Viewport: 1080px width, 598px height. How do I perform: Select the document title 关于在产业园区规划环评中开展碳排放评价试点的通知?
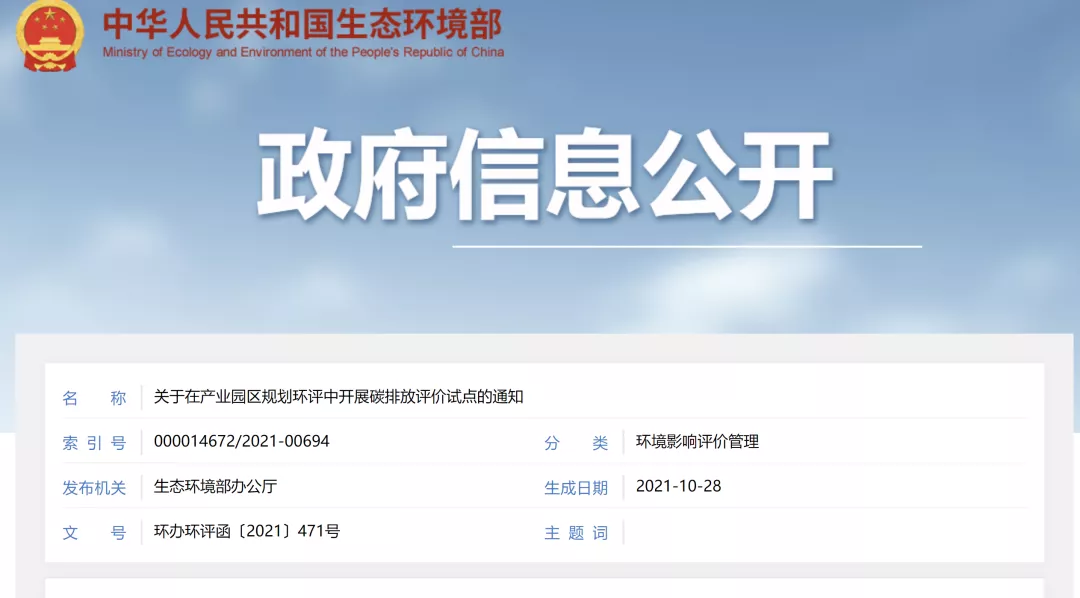[338, 397]
